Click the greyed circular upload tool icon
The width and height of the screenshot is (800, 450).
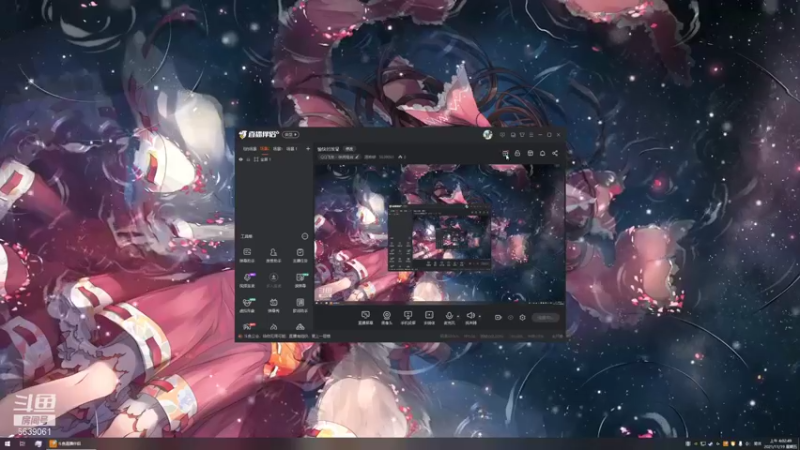click(x=273, y=280)
